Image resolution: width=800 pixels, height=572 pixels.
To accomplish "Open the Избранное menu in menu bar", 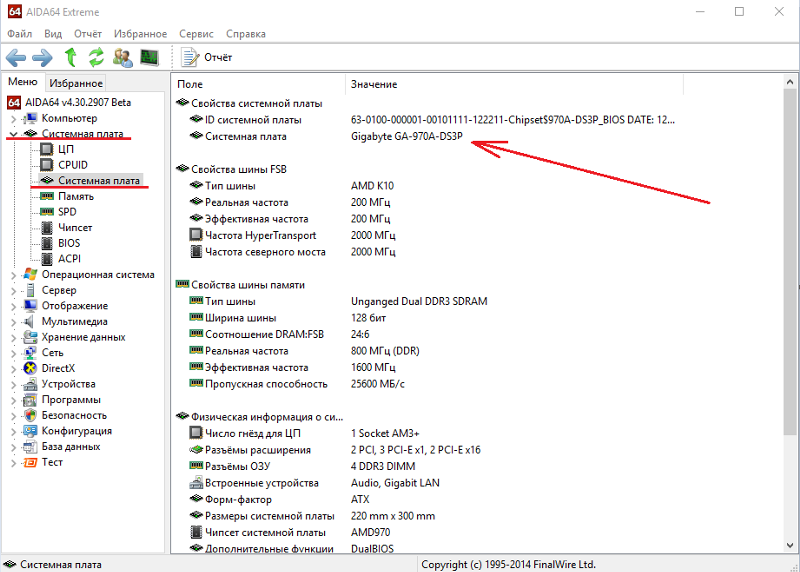I will (x=140, y=34).
